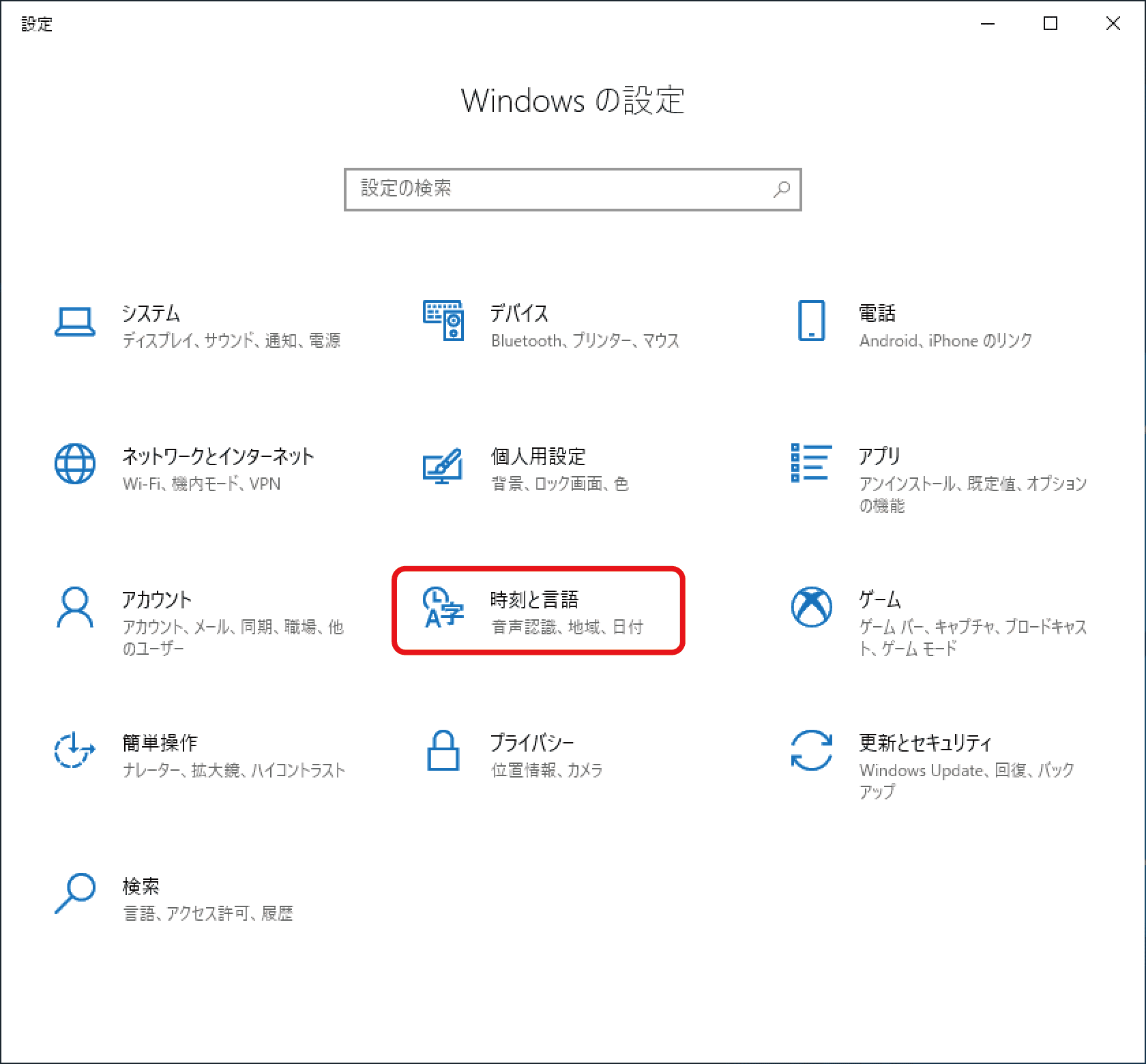Click the Windows Update、回復 description
The width and height of the screenshot is (1146, 1064).
[967, 781]
